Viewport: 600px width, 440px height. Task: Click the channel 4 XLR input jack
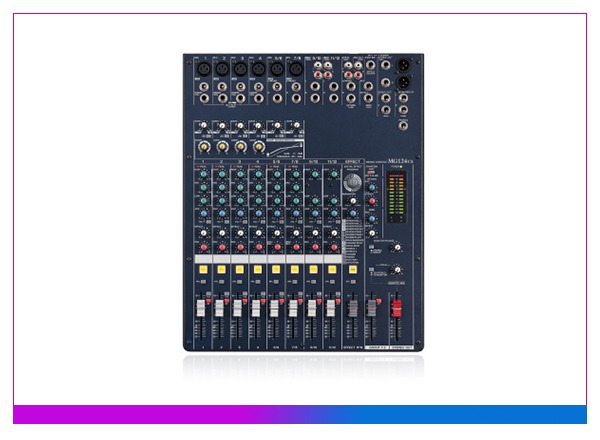point(257,70)
